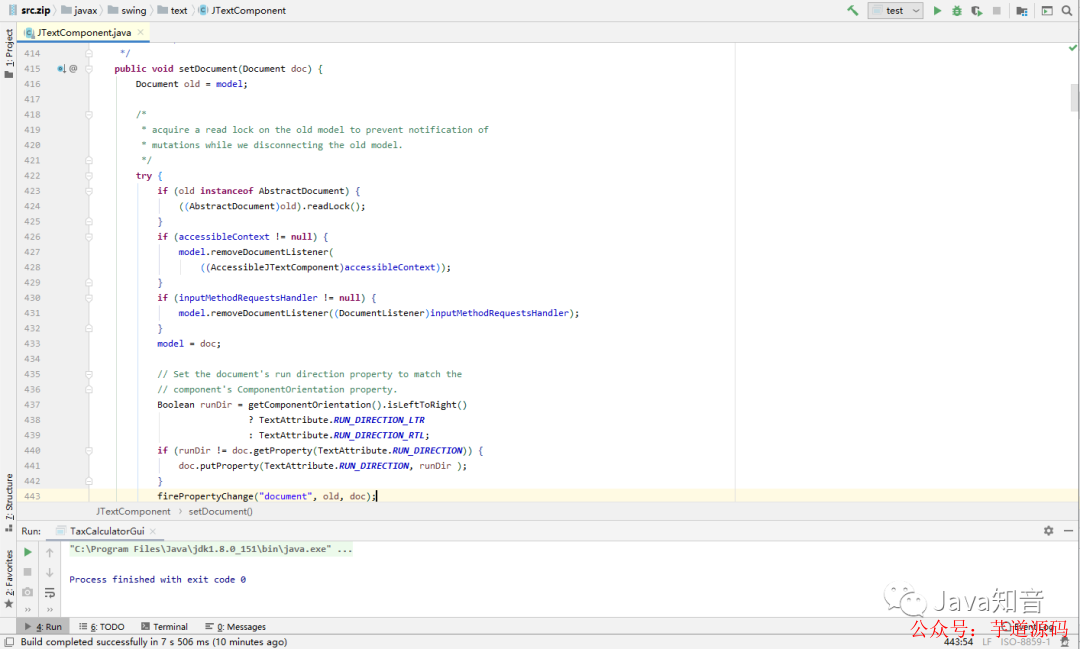The width and height of the screenshot is (1080, 649).
Task: Click the RUN_DIRECTION_LTR constant
Action: 379,420
